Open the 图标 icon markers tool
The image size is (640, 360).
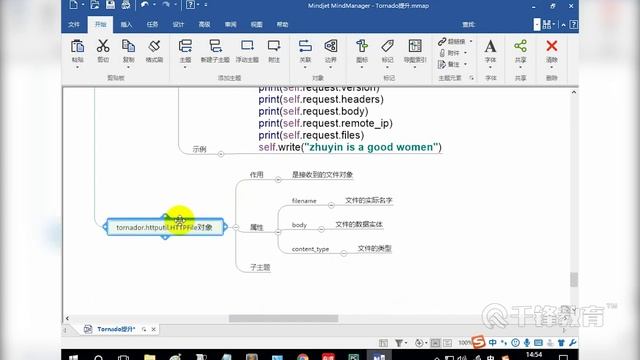(x=362, y=46)
